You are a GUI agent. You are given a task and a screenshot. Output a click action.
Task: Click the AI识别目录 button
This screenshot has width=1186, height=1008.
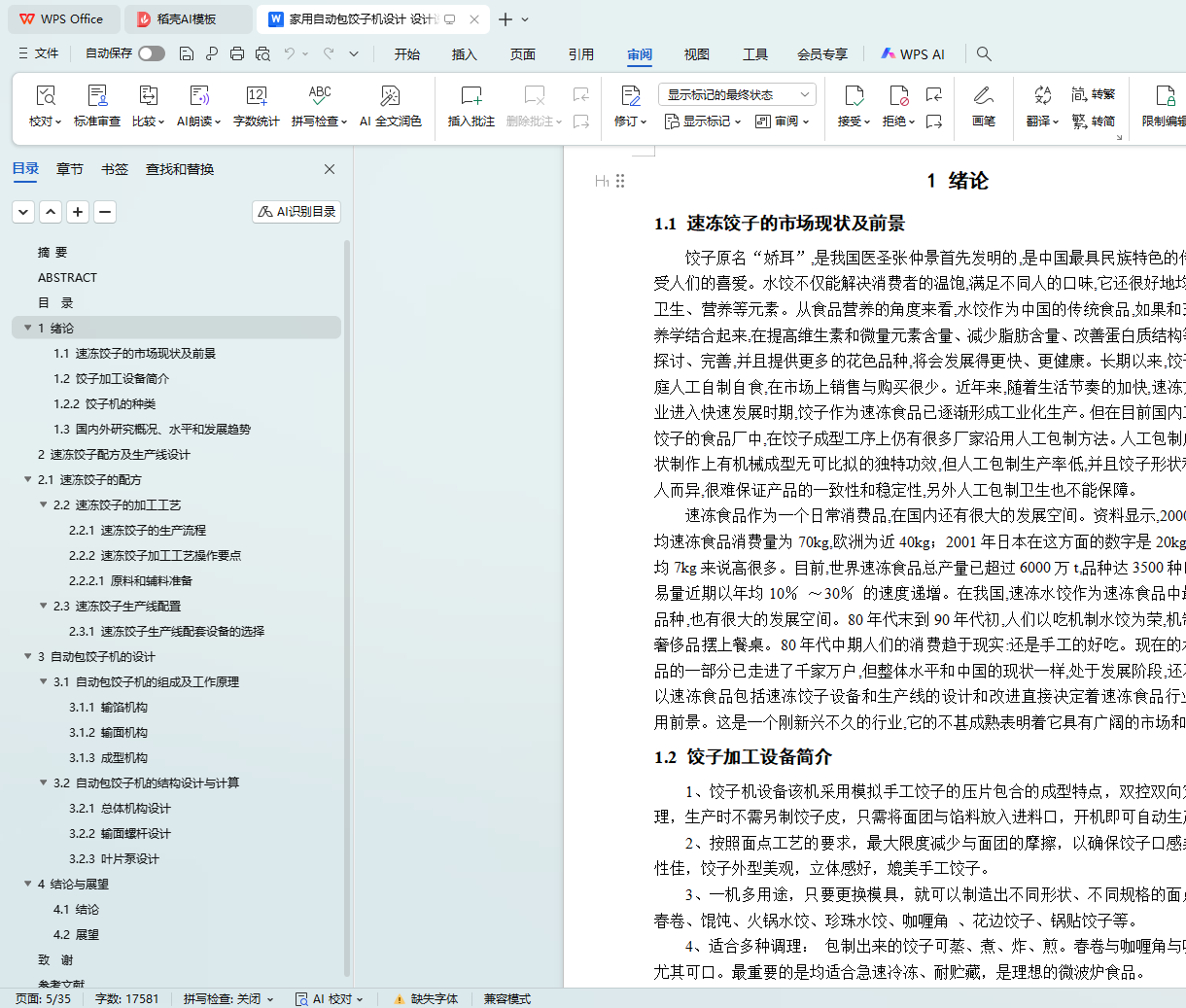[x=296, y=212]
